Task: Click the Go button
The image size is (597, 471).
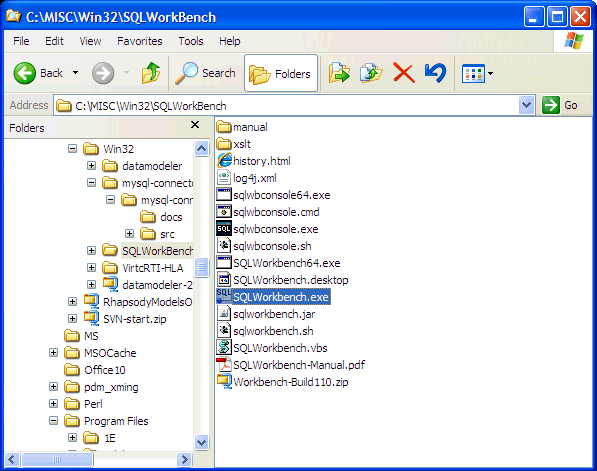Action: (560, 105)
